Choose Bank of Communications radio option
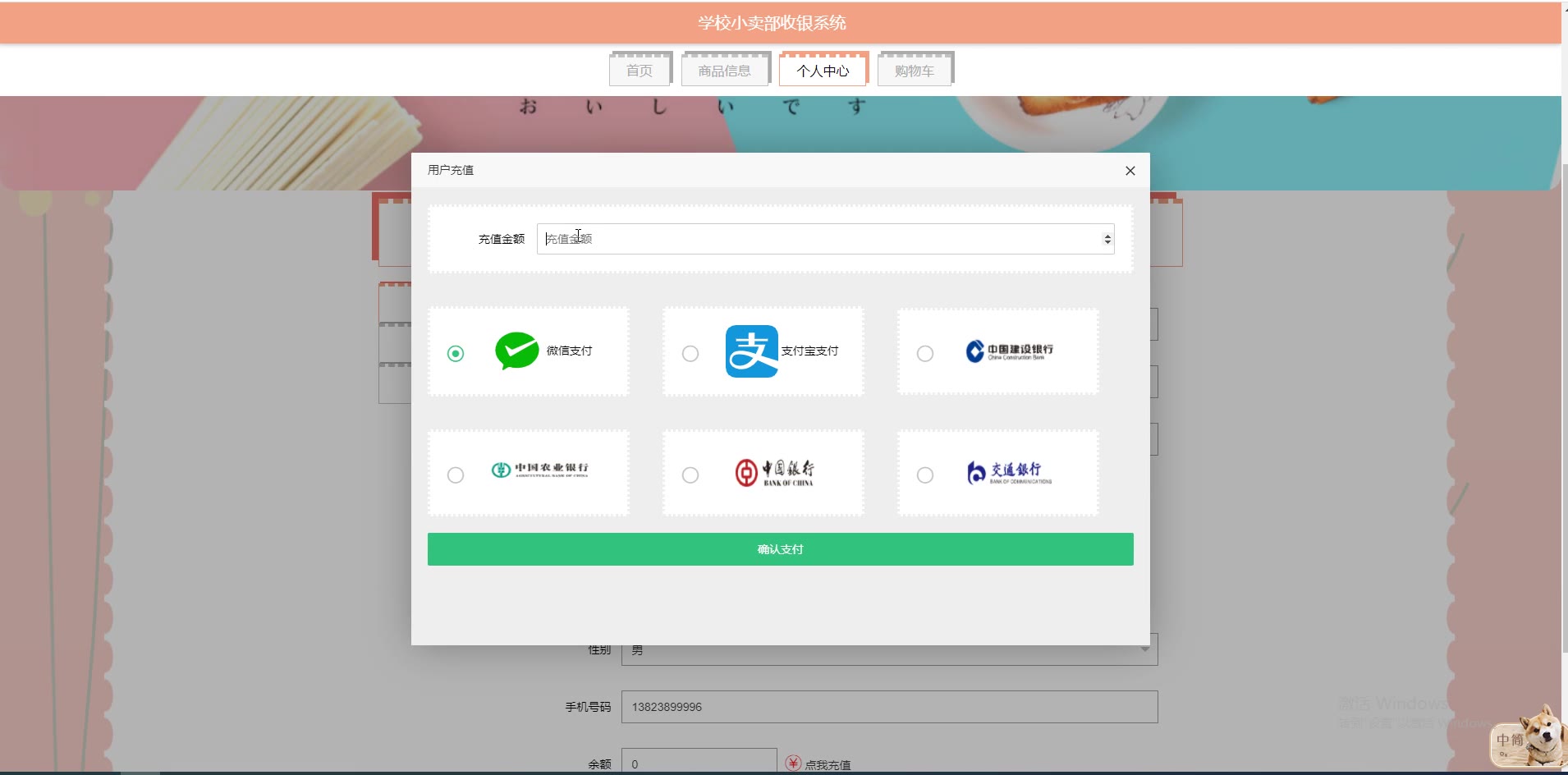 [x=925, y=475]
